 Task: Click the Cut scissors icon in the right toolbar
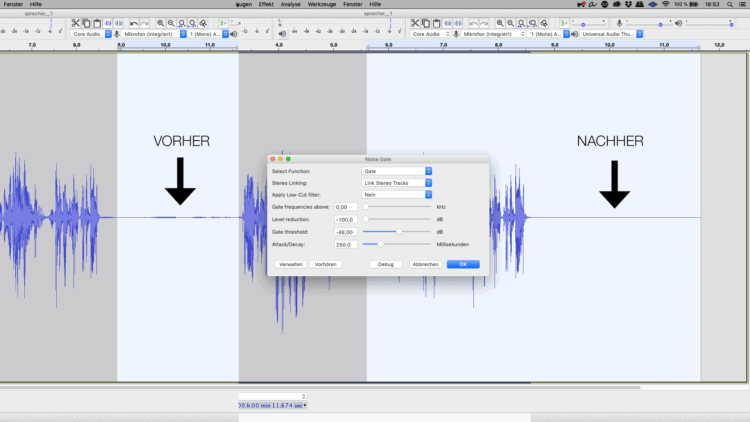click(x=414, y=23)
